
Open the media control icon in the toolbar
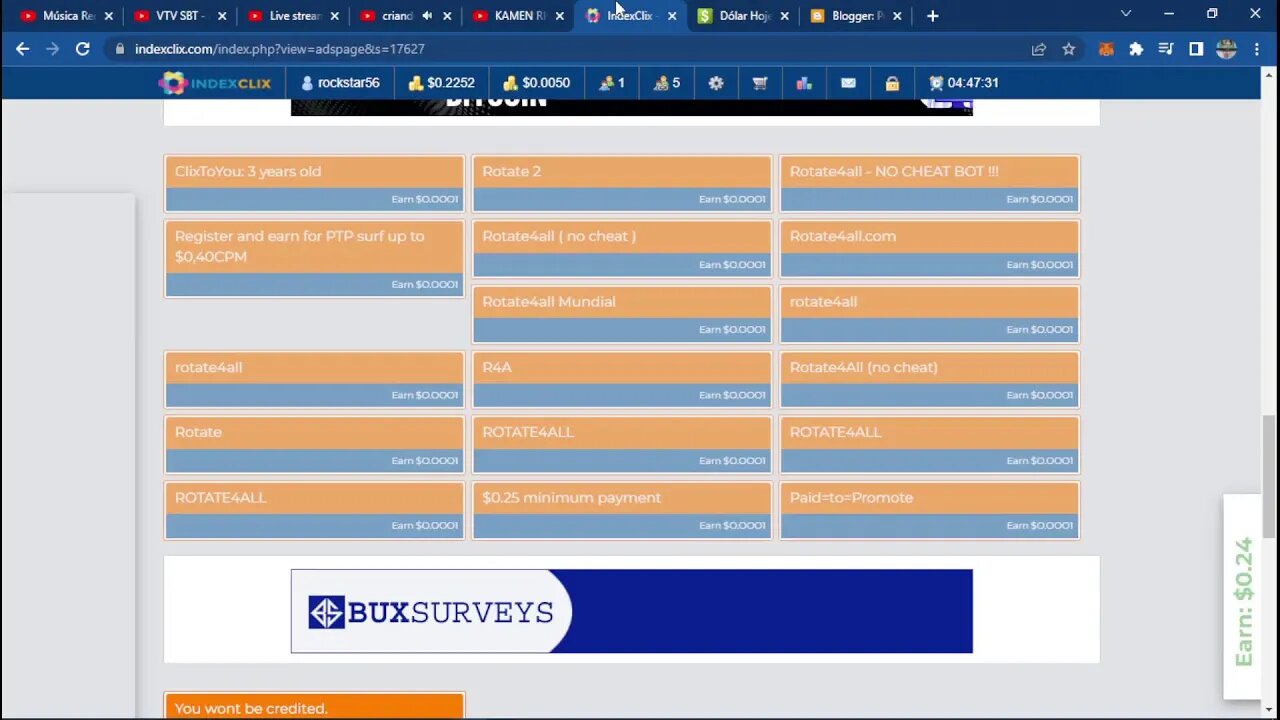(1166, 49)
